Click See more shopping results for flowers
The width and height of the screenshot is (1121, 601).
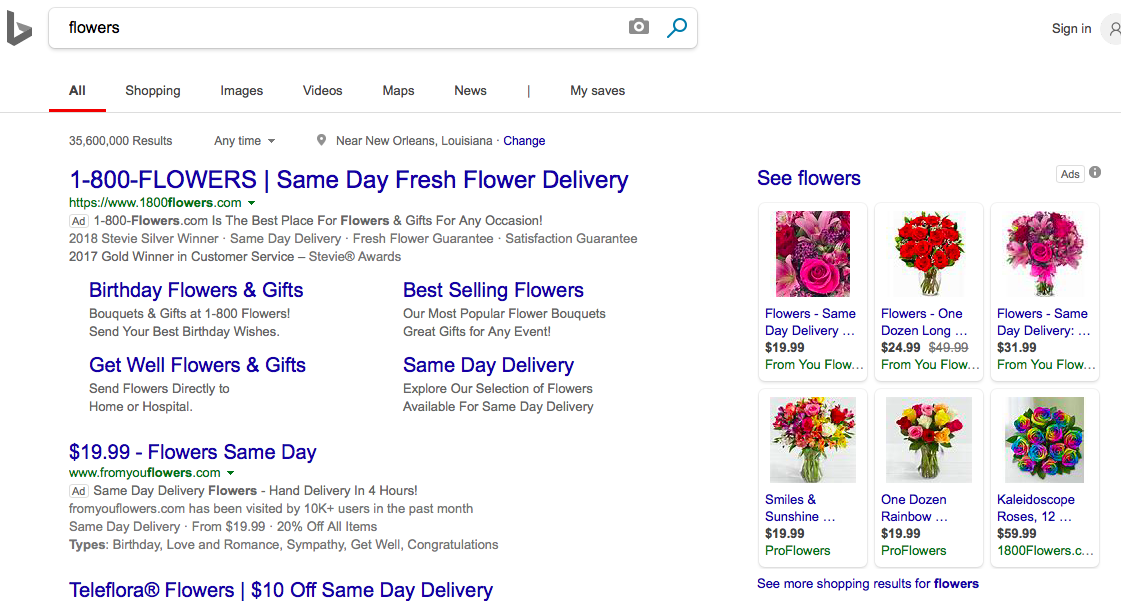tap(867, 583)
